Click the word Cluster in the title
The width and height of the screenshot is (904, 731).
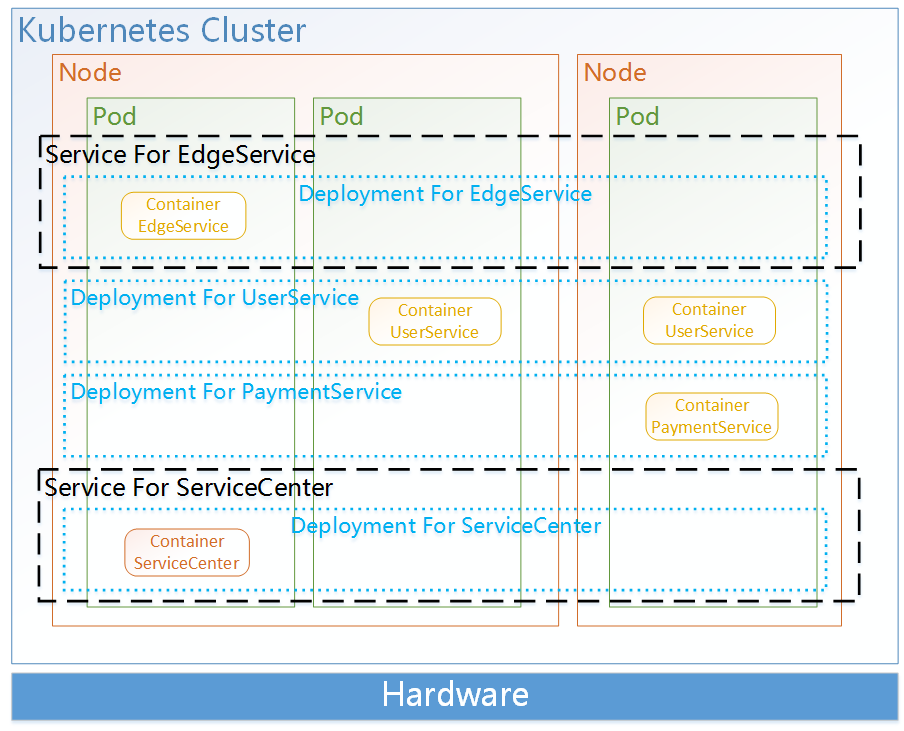253,30
